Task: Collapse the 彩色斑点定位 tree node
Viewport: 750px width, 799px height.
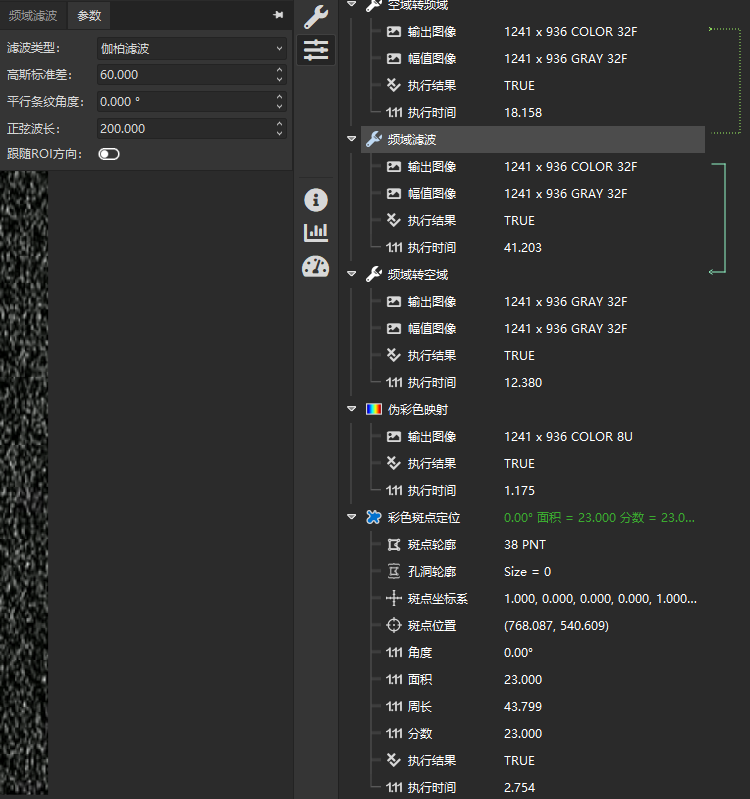Action: [x=351, y=517]
